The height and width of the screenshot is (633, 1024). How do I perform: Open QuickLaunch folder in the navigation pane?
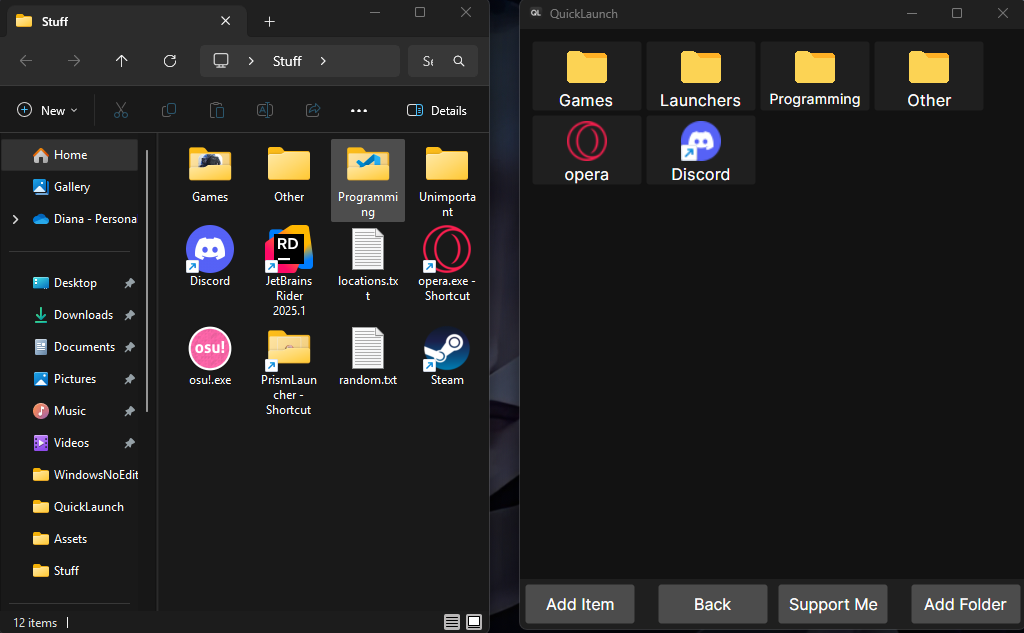click(x=70, y=507)
